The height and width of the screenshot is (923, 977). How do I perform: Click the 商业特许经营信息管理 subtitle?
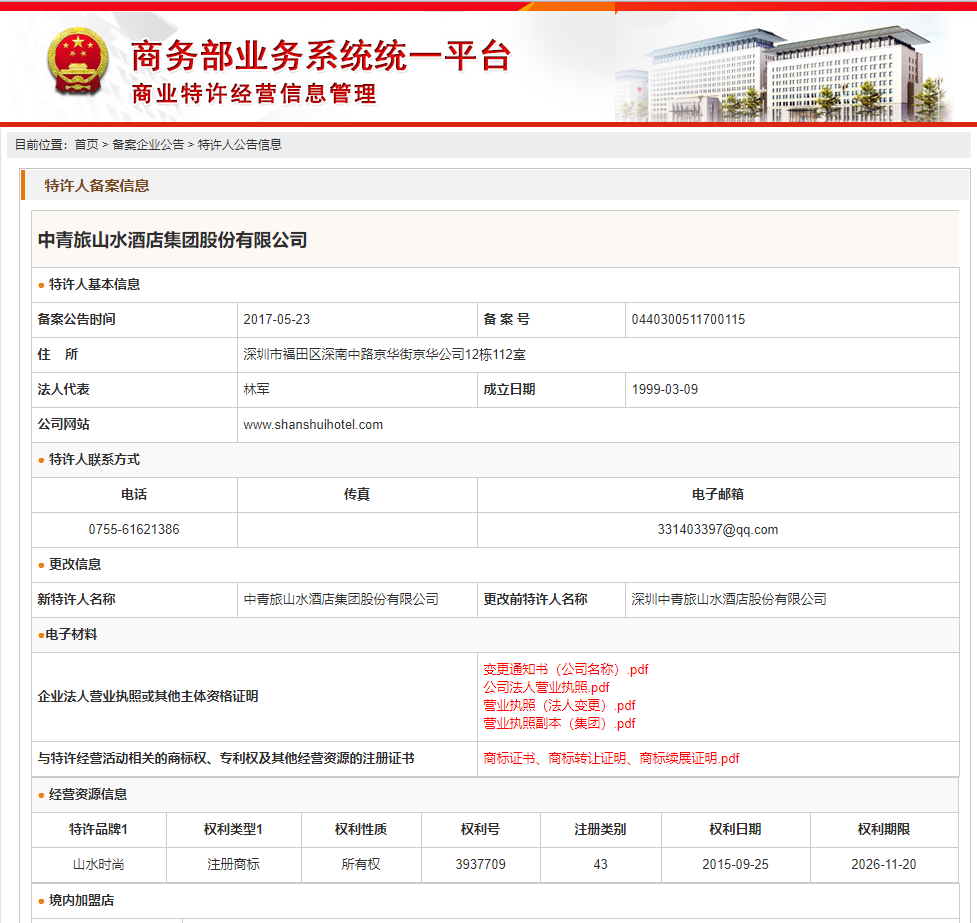254,94
